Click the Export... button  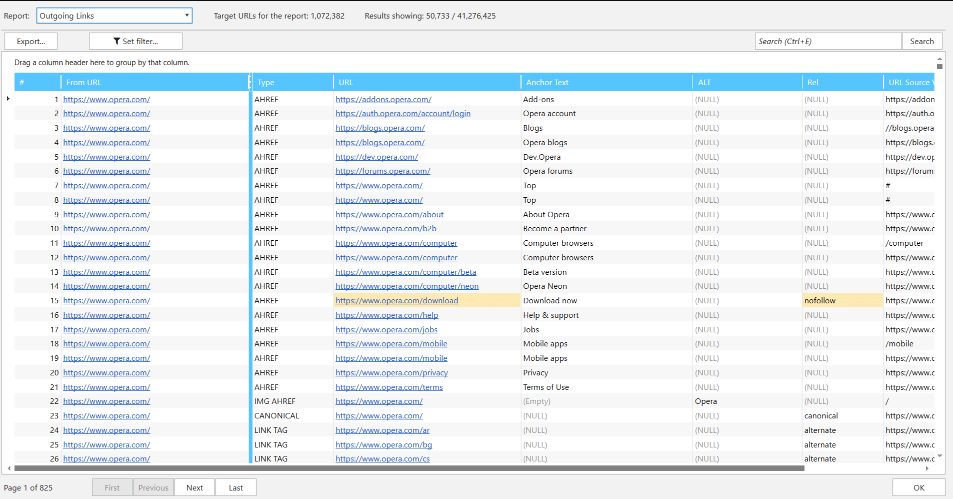31,41
